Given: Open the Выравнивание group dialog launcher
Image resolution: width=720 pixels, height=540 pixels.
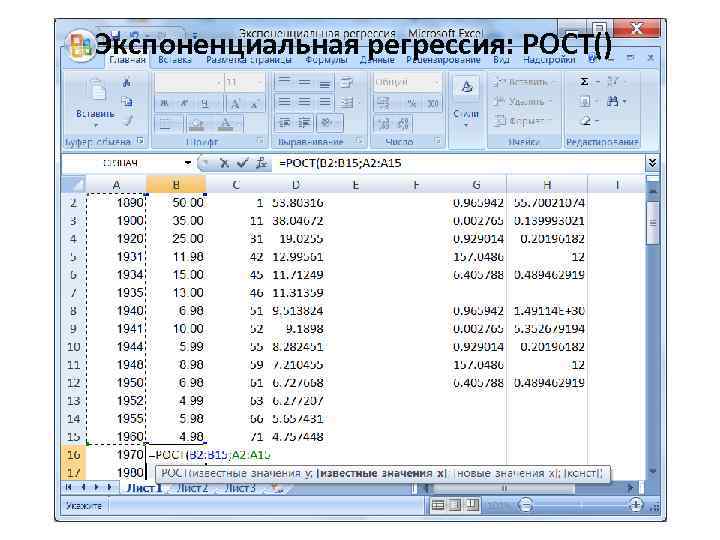Looking at the screenshot, I should coord(359,141).
